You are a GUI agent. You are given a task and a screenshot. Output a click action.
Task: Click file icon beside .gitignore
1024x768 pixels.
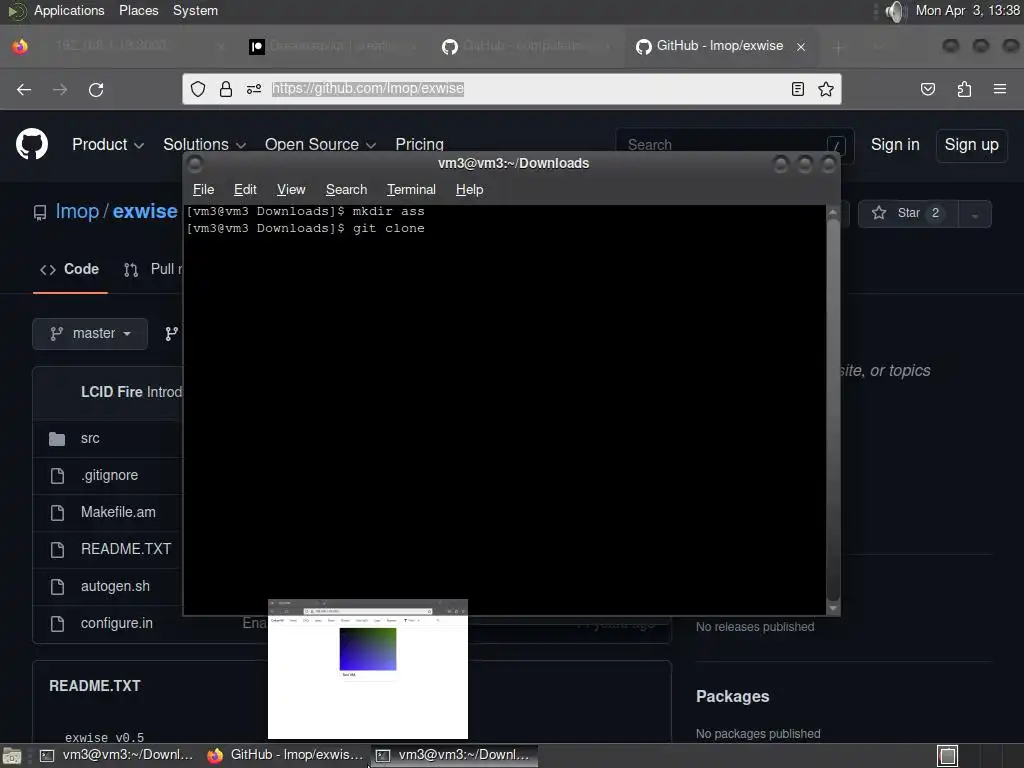57,475
